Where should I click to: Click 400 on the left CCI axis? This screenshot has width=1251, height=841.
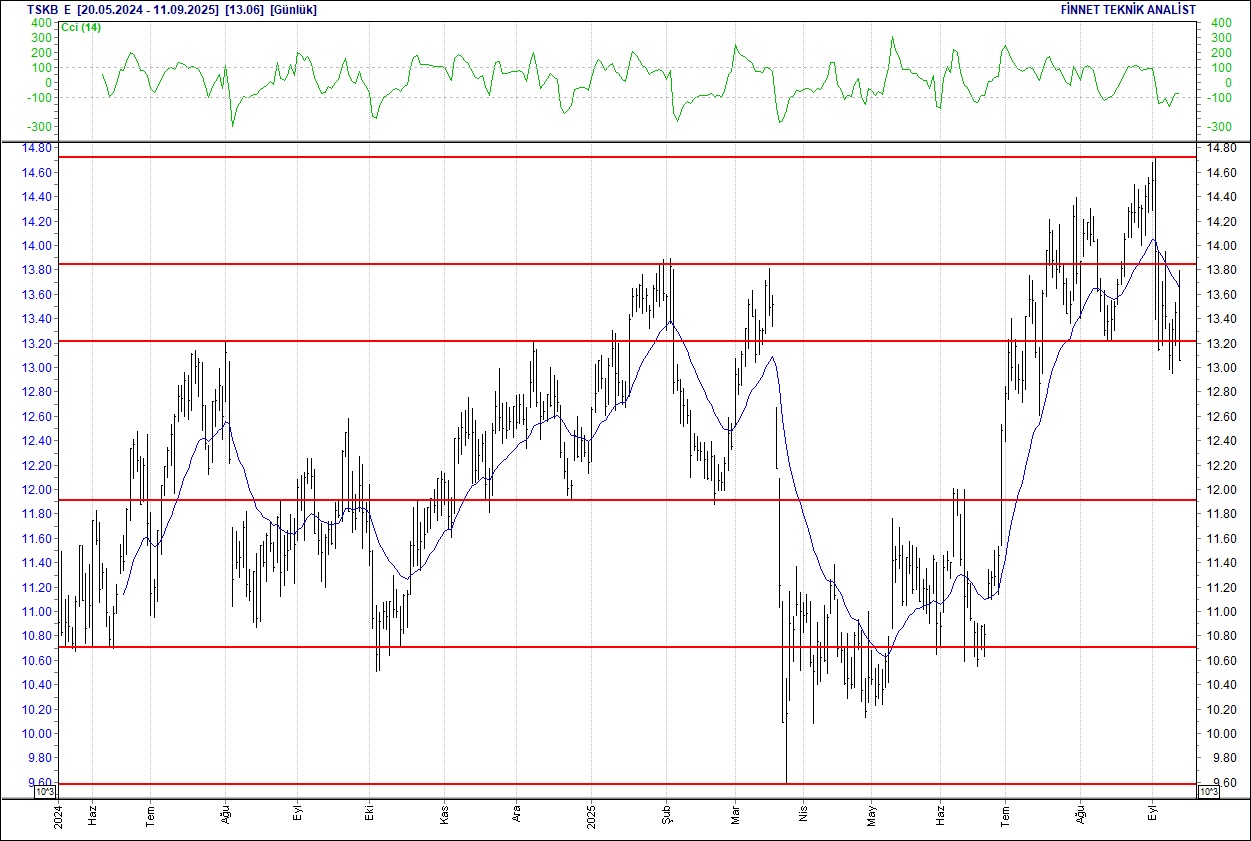[x=42, y=23]
